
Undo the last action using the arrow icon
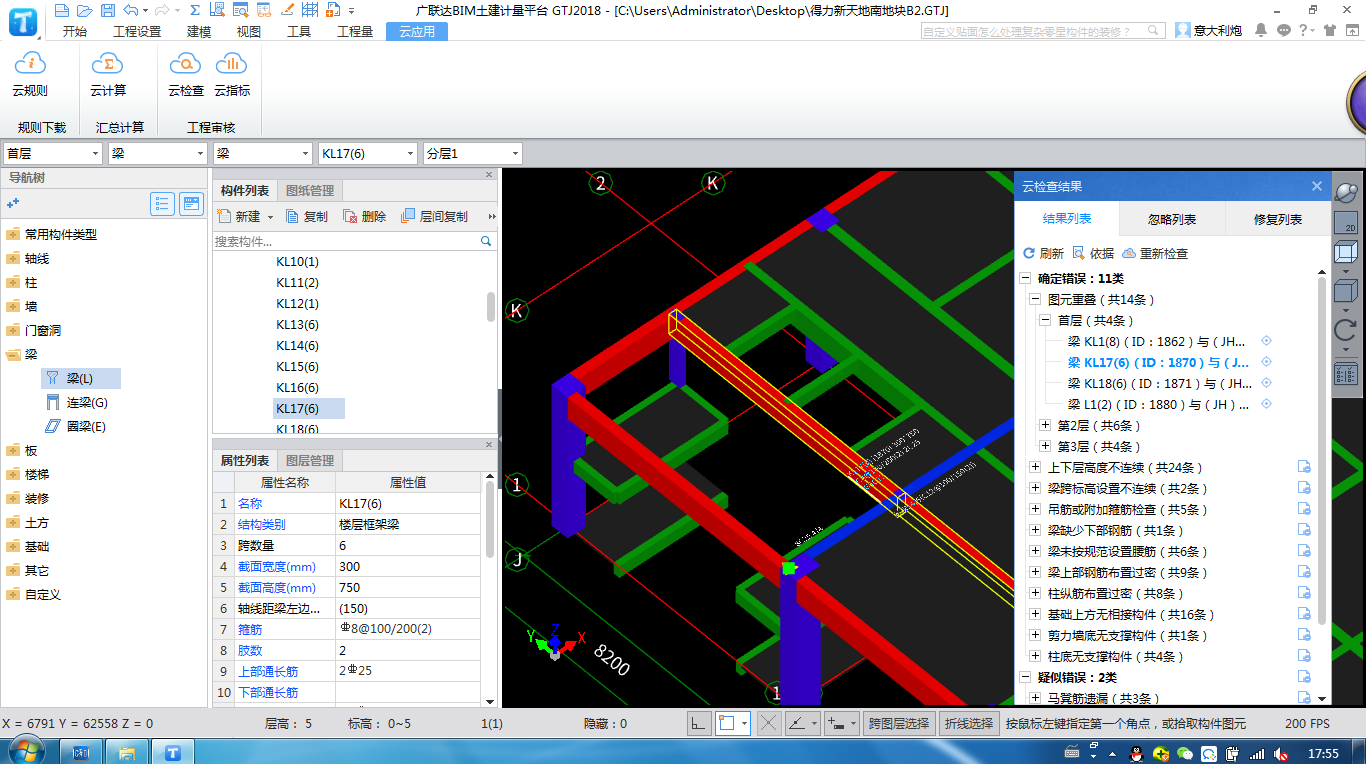tap(130, 10)
